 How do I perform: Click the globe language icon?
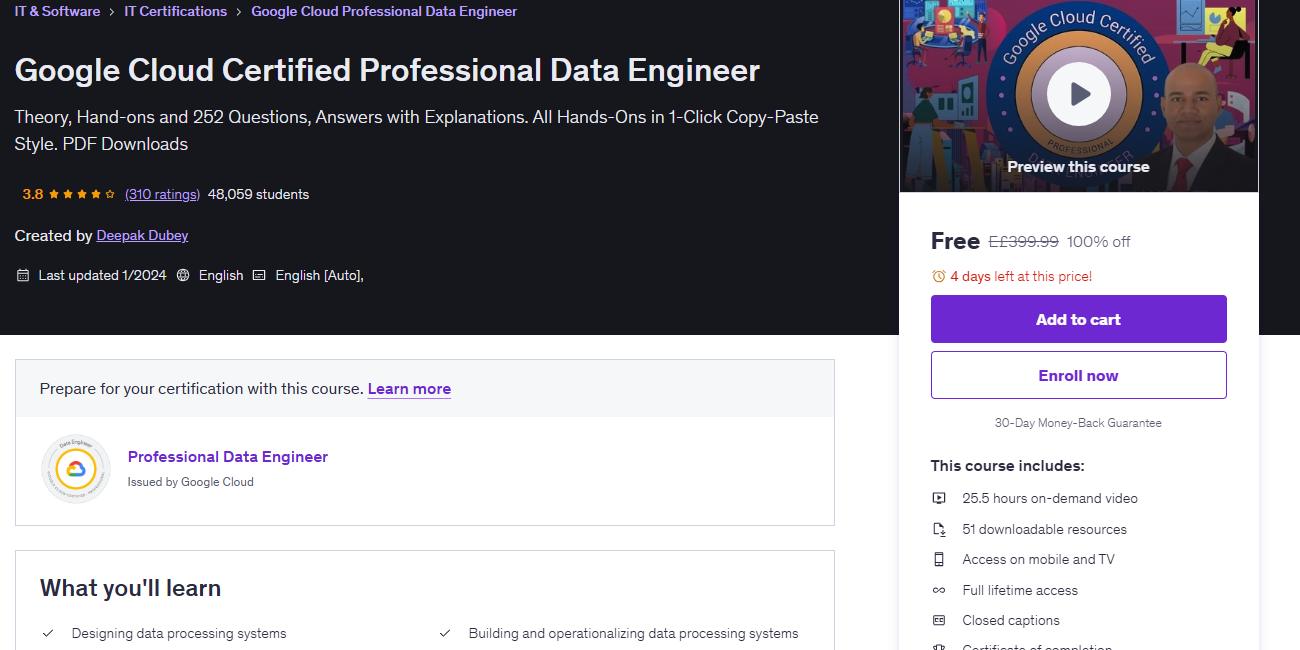[183, 275]
